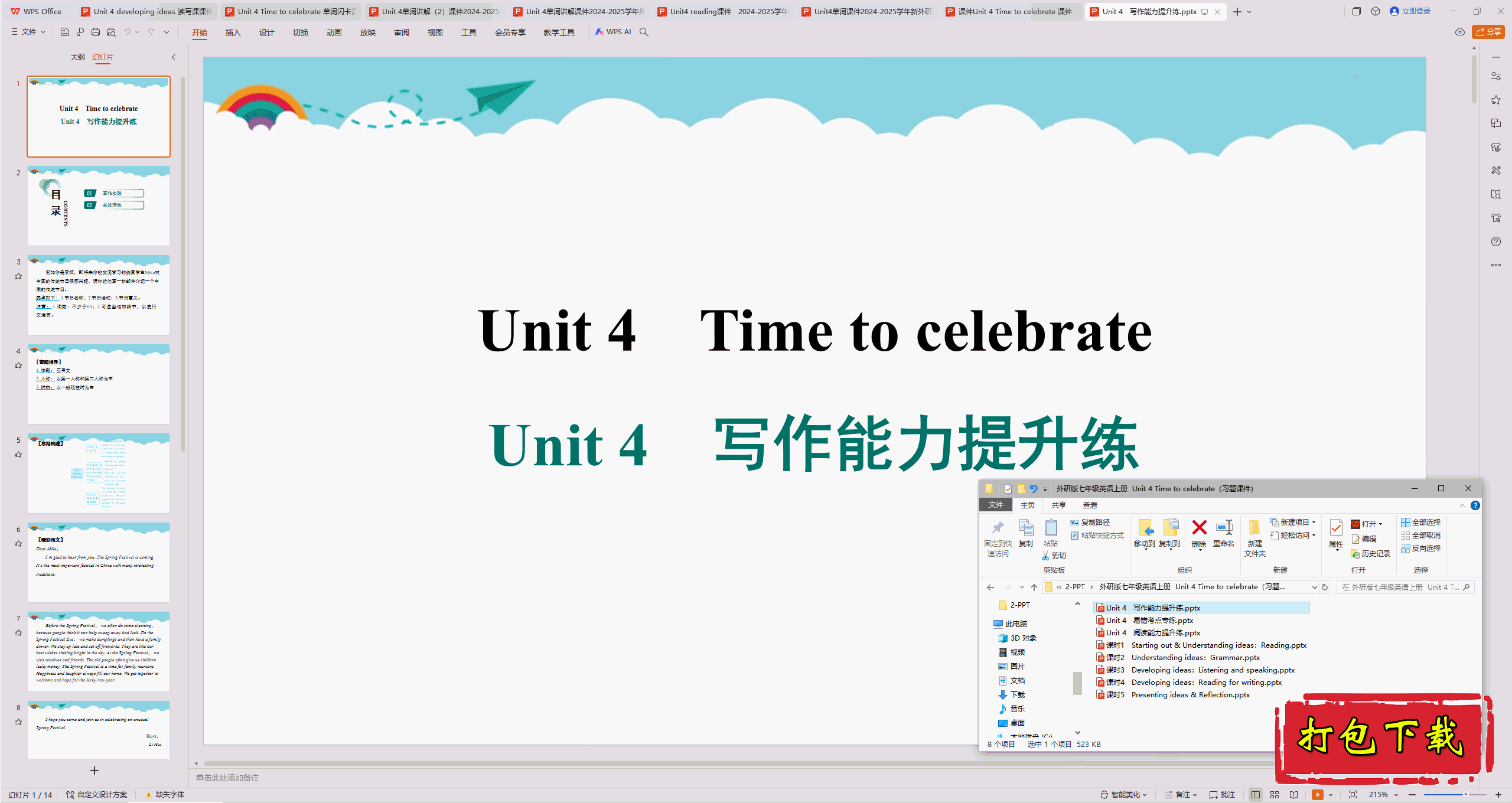Click zoom in plus button
Image resolution: width=1512 pixels, height=803 pixels.
(x=1498, y=795)
